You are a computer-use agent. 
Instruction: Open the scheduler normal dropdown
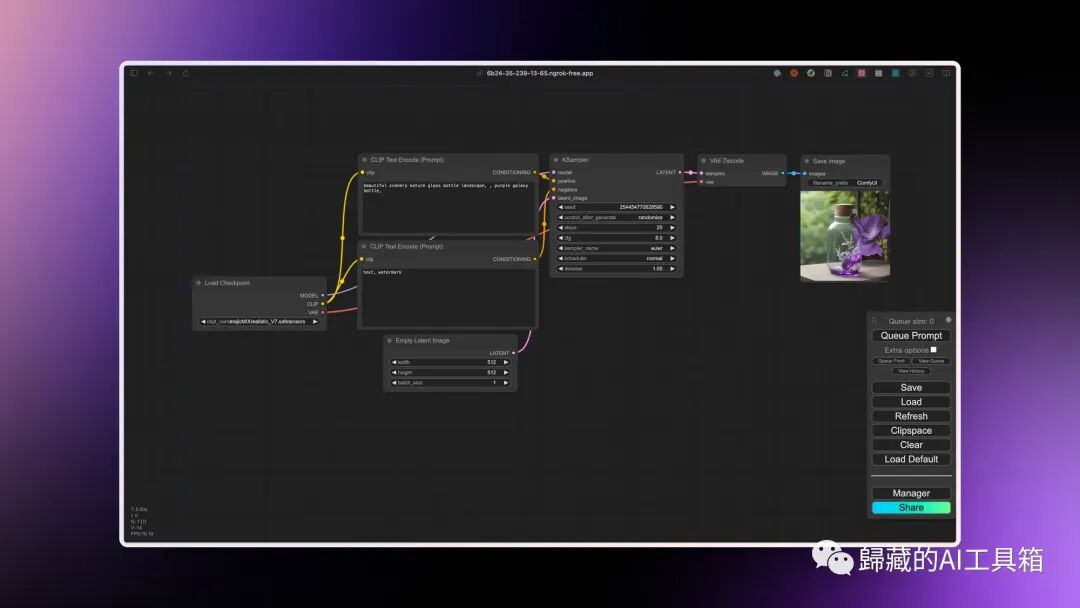point(616,259)
